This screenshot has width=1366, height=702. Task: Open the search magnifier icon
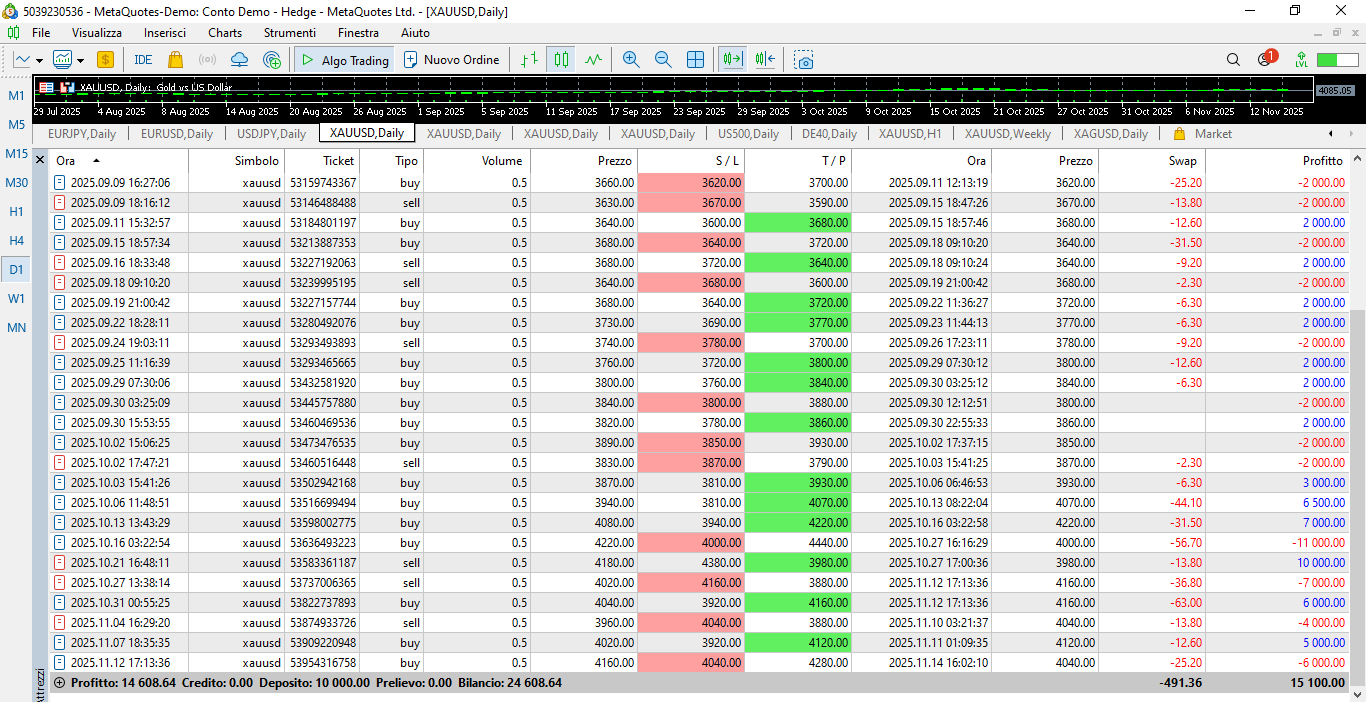pyautogui.click(x=1233, y=60)
